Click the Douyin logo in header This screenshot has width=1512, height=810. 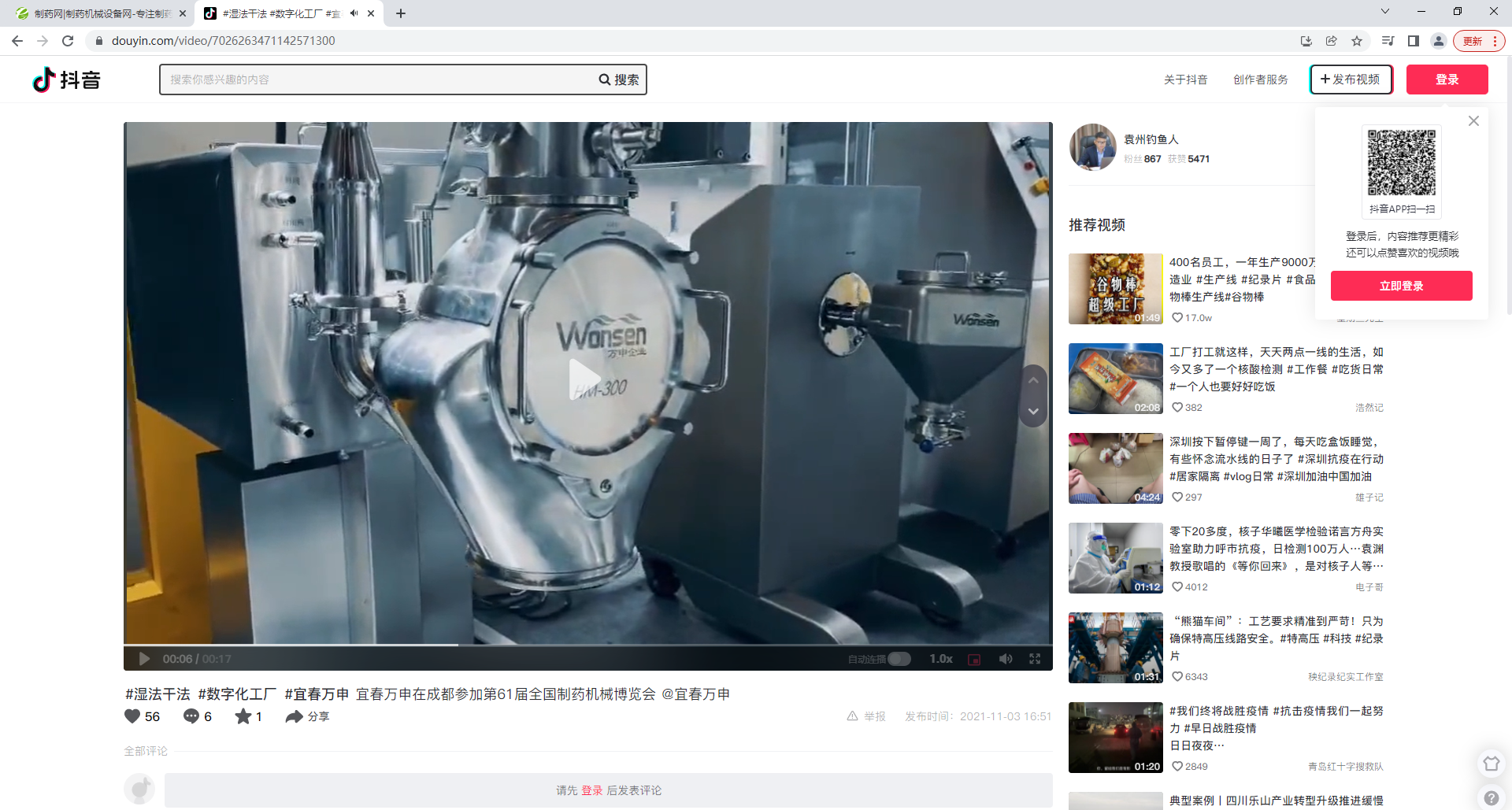[x=67, y=80]
